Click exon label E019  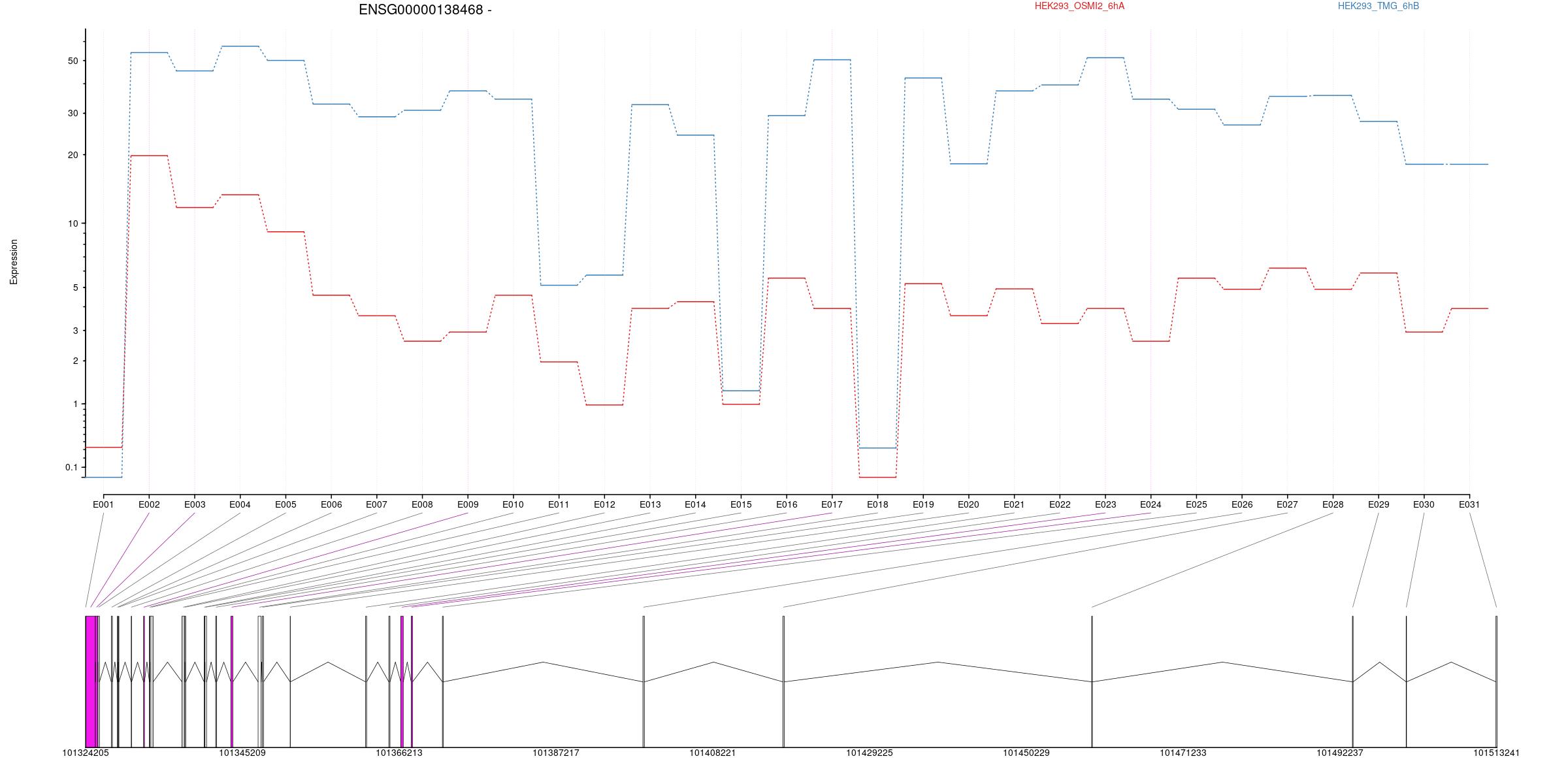[923, 504]
